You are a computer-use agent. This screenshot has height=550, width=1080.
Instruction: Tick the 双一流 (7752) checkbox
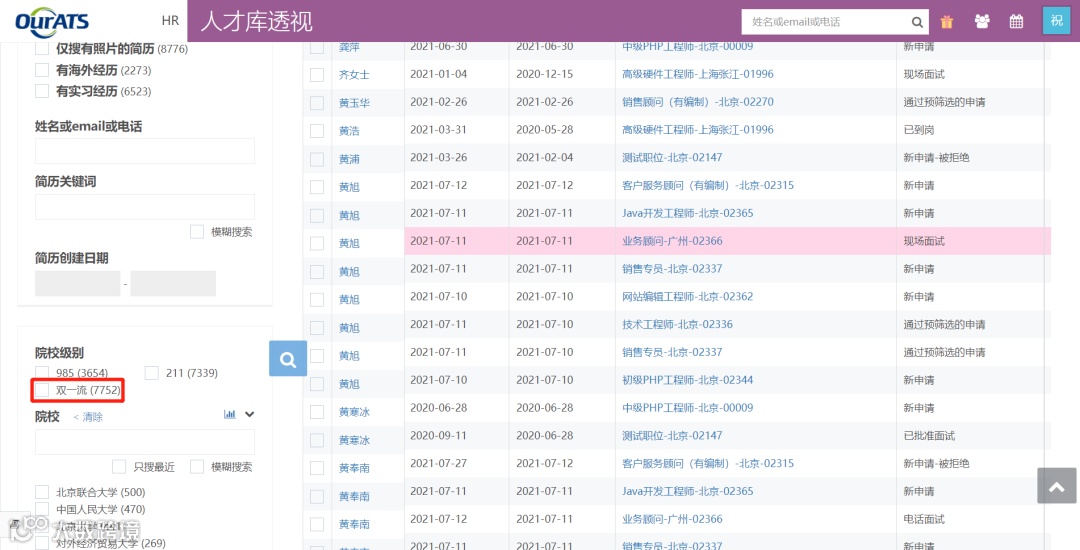tap(42, 390)
